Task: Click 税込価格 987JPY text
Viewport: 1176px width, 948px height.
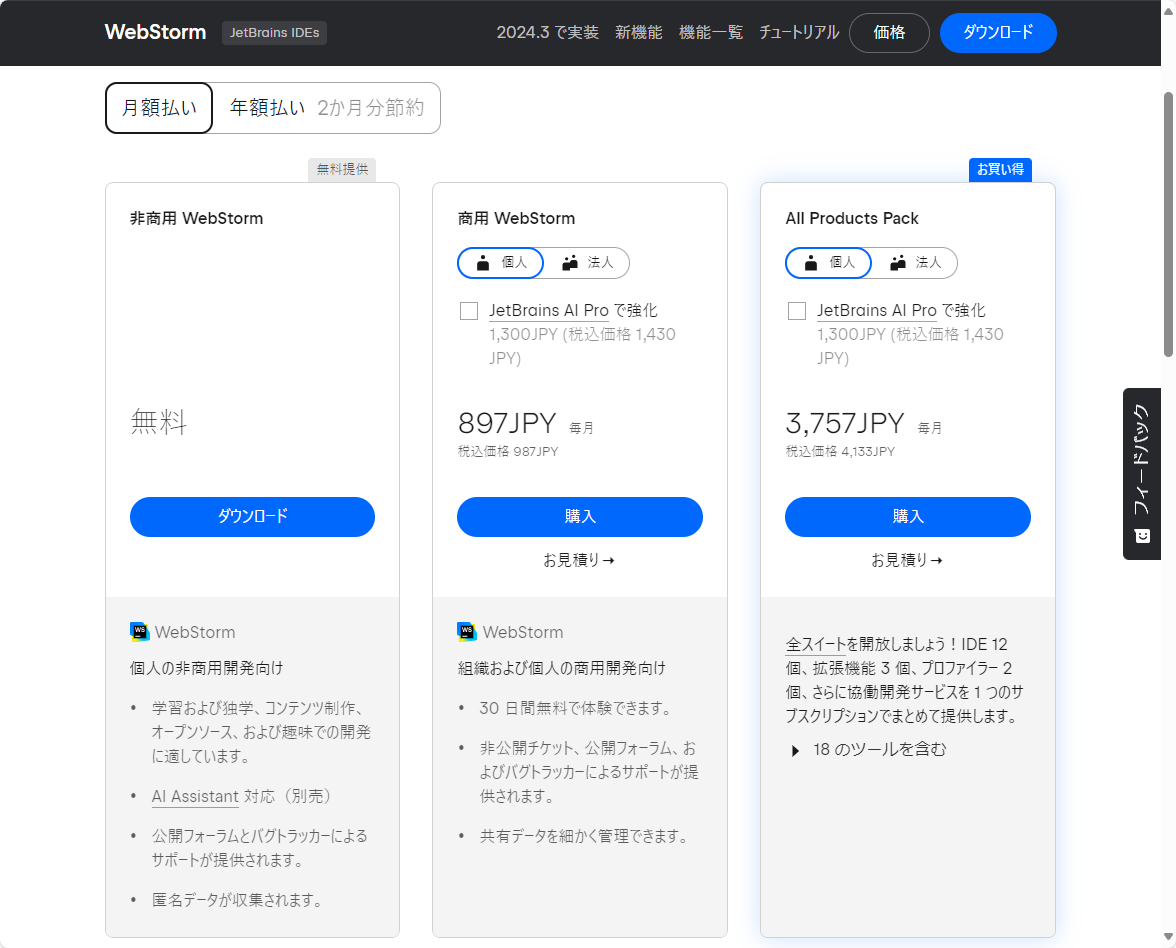Action: pos(508,452)
